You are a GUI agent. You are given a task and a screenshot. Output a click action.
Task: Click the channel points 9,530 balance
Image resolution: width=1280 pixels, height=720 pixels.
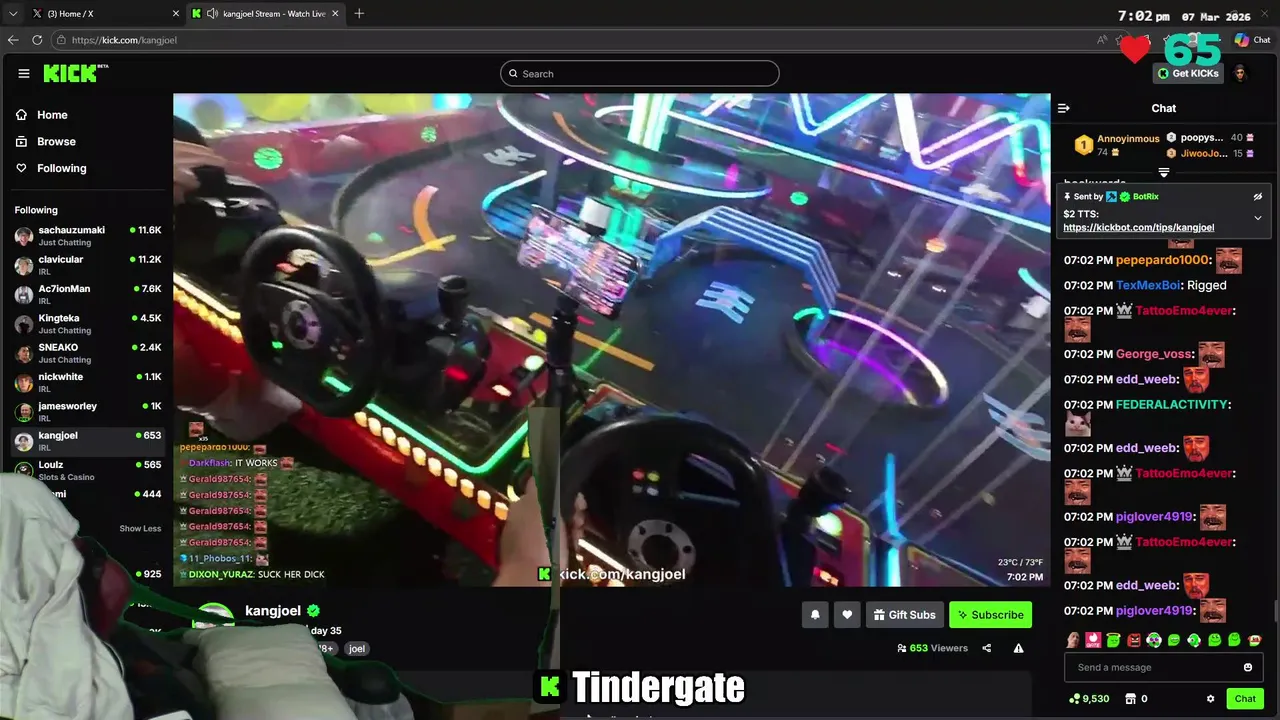click(x=1089, y=699)
